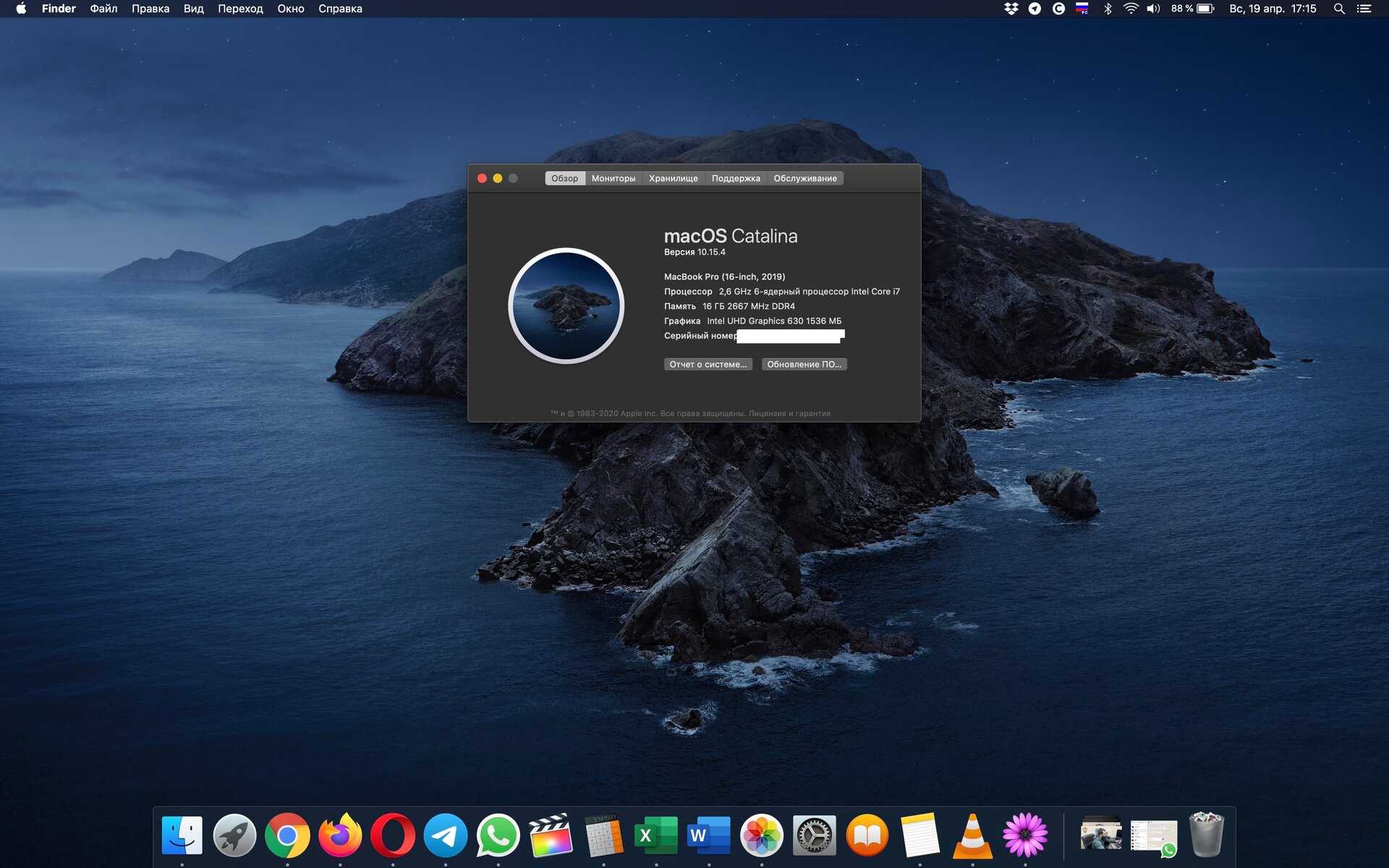
Task: Click the Версия 10.15.4 text
Action: pyautogui.click(x=694, y=252)
